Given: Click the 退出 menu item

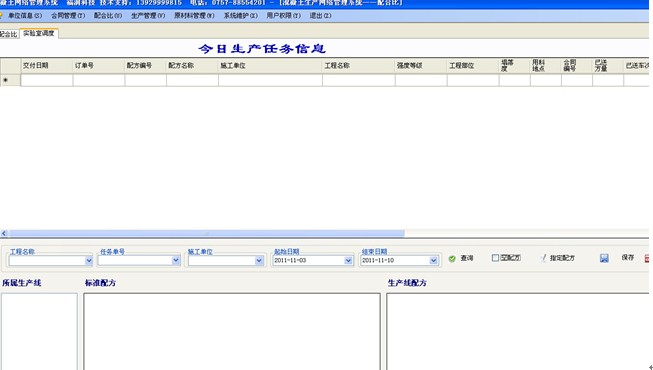Looking at the screenshot, I should pyautogui.click(x=320, y=15).
